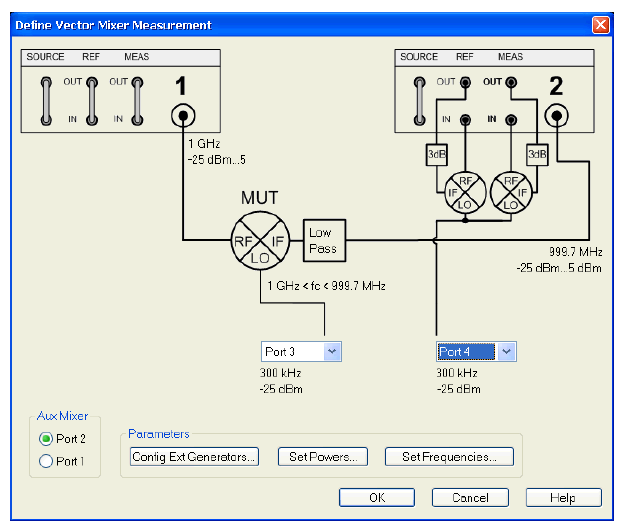Click Port 1 SOURCE jumper link
The height and width of the screenshot is (528, 621).
(x=46, y=101)
